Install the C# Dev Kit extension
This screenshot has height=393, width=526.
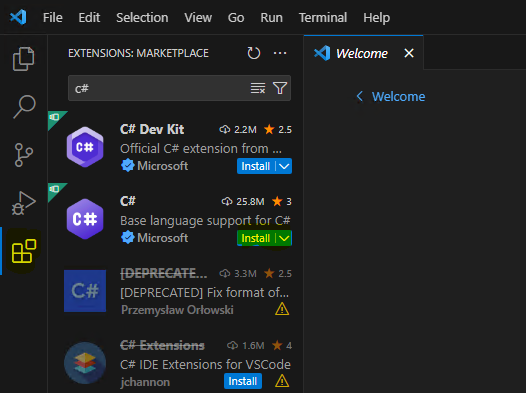[x=256, y=166]
